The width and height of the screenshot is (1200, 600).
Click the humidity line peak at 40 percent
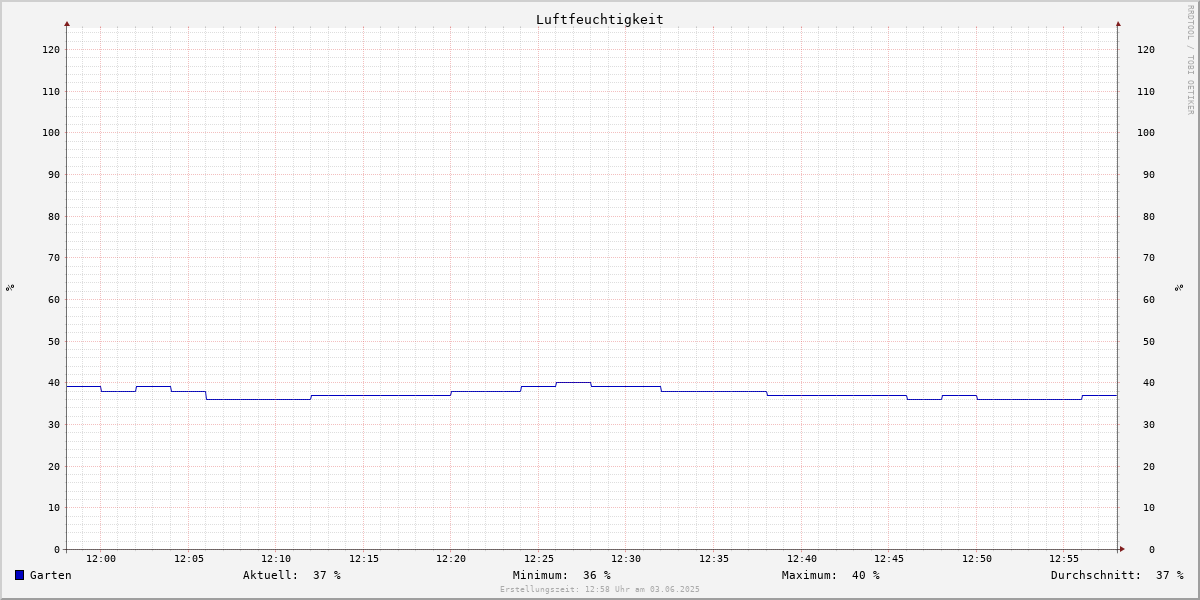pyautogui.click(x=574, y=382)
